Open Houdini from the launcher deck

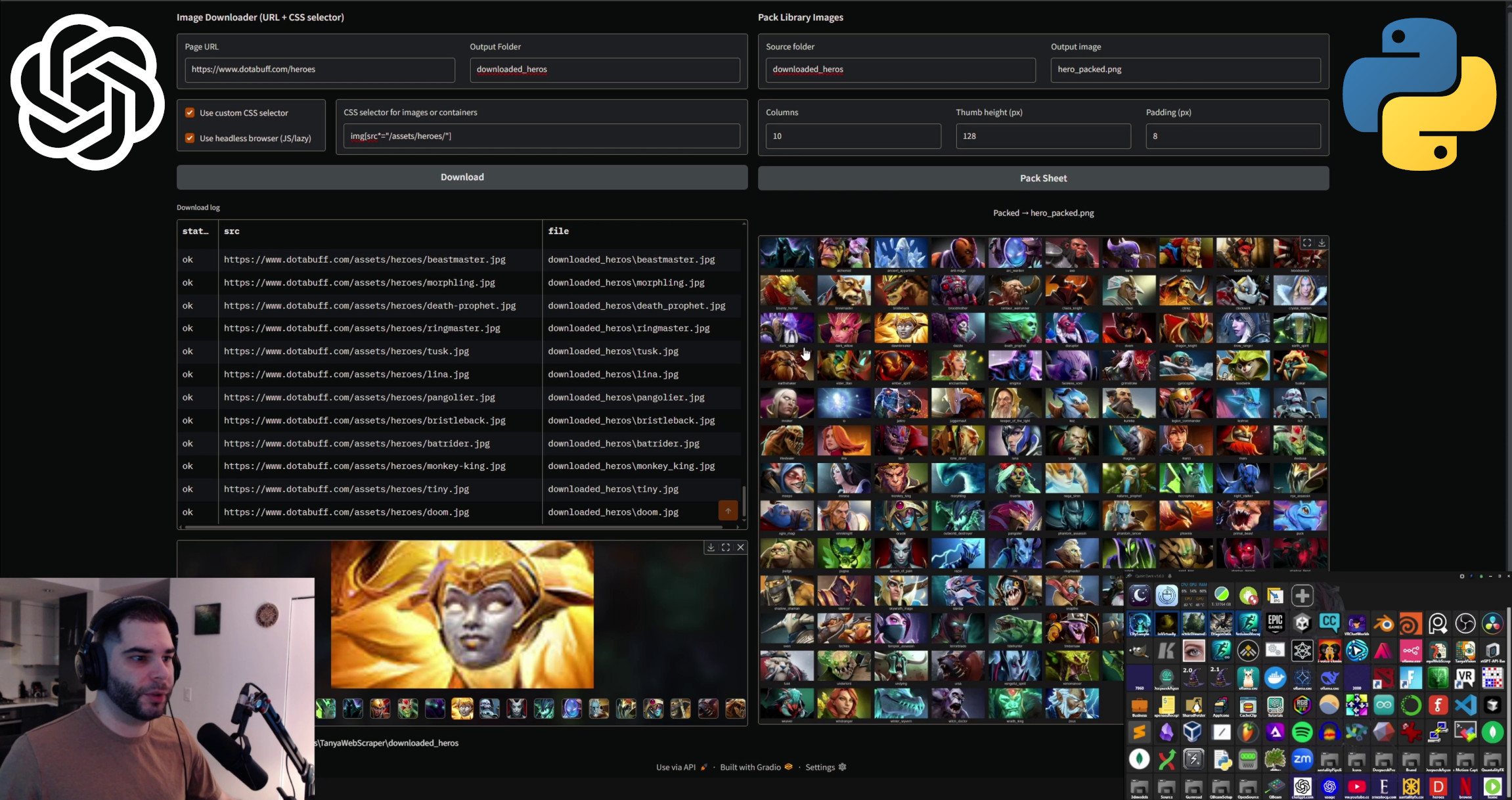pyautogui.click(x=1411, y=623)
